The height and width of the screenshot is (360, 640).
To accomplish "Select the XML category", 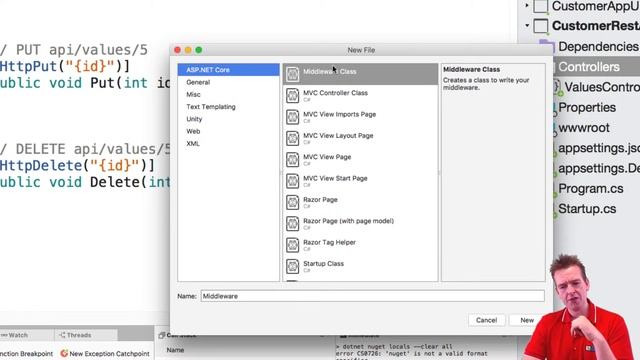I will [x=193, y=143].
